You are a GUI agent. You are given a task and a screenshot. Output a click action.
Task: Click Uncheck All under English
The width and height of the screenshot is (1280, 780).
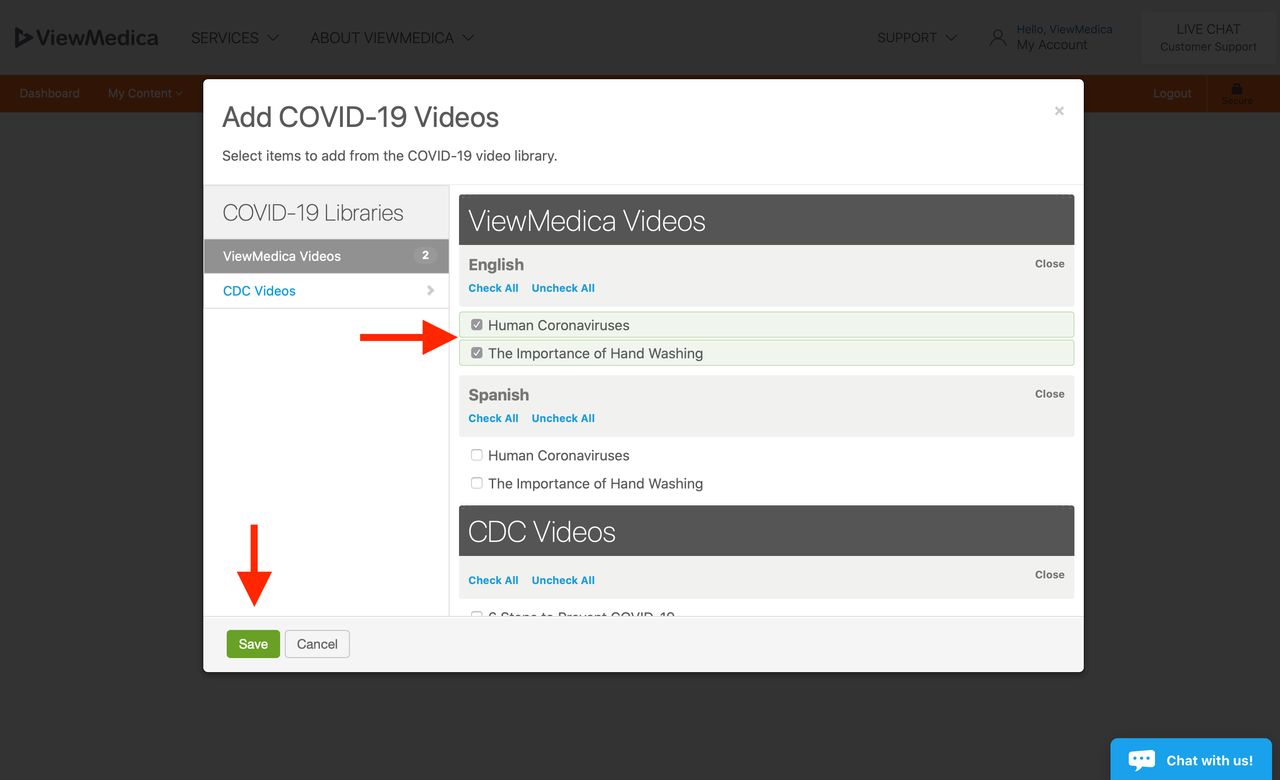[563, 288]
